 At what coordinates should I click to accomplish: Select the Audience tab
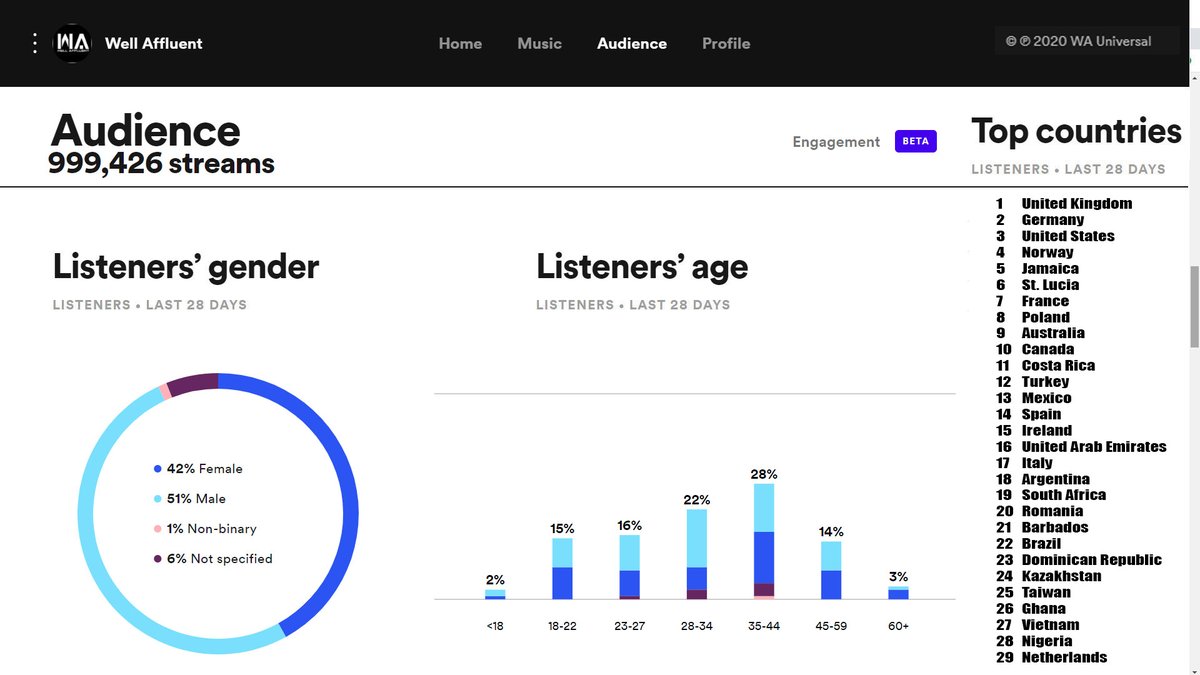632,44
